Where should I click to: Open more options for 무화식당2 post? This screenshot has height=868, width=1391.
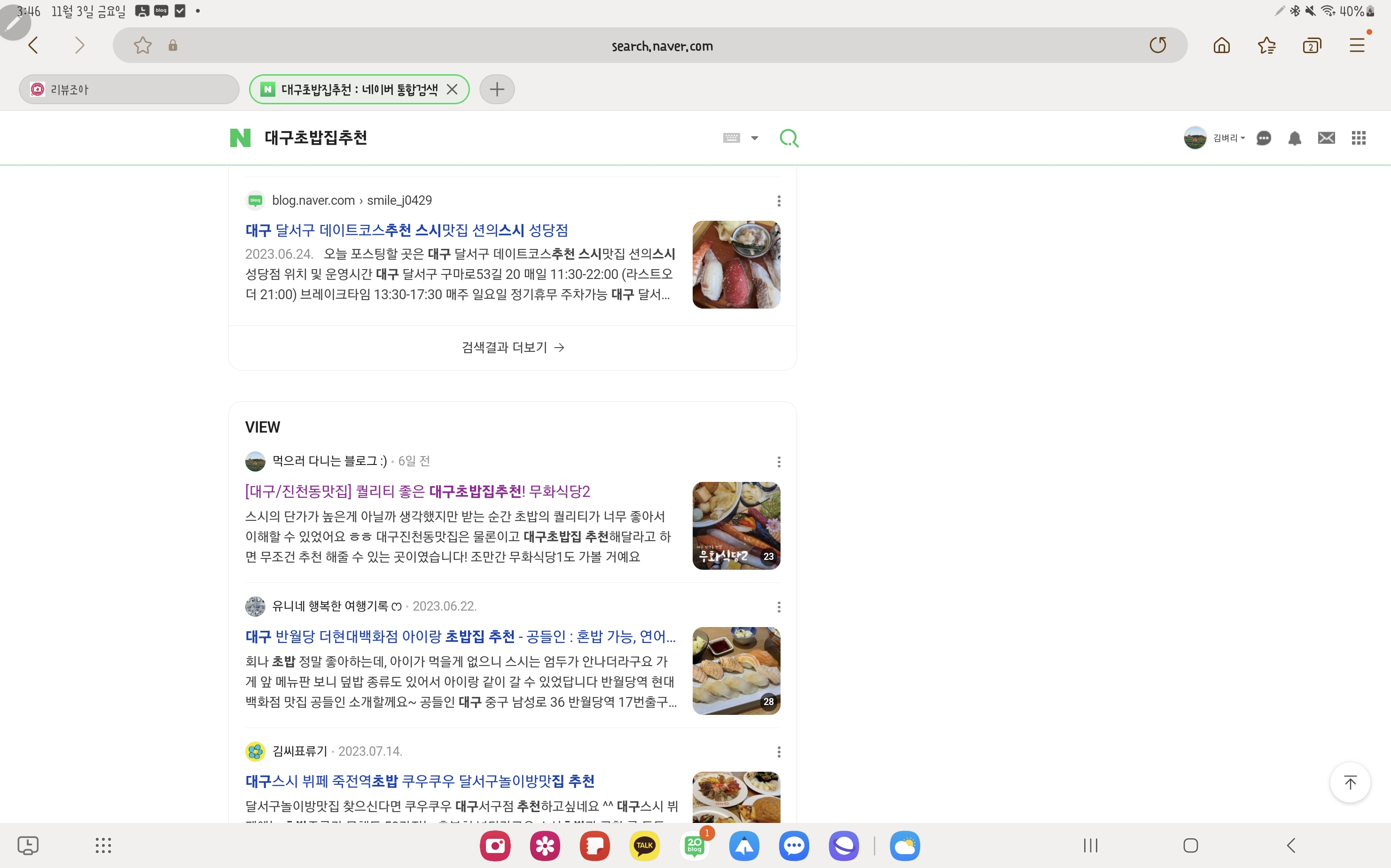[x=778, y=462]
